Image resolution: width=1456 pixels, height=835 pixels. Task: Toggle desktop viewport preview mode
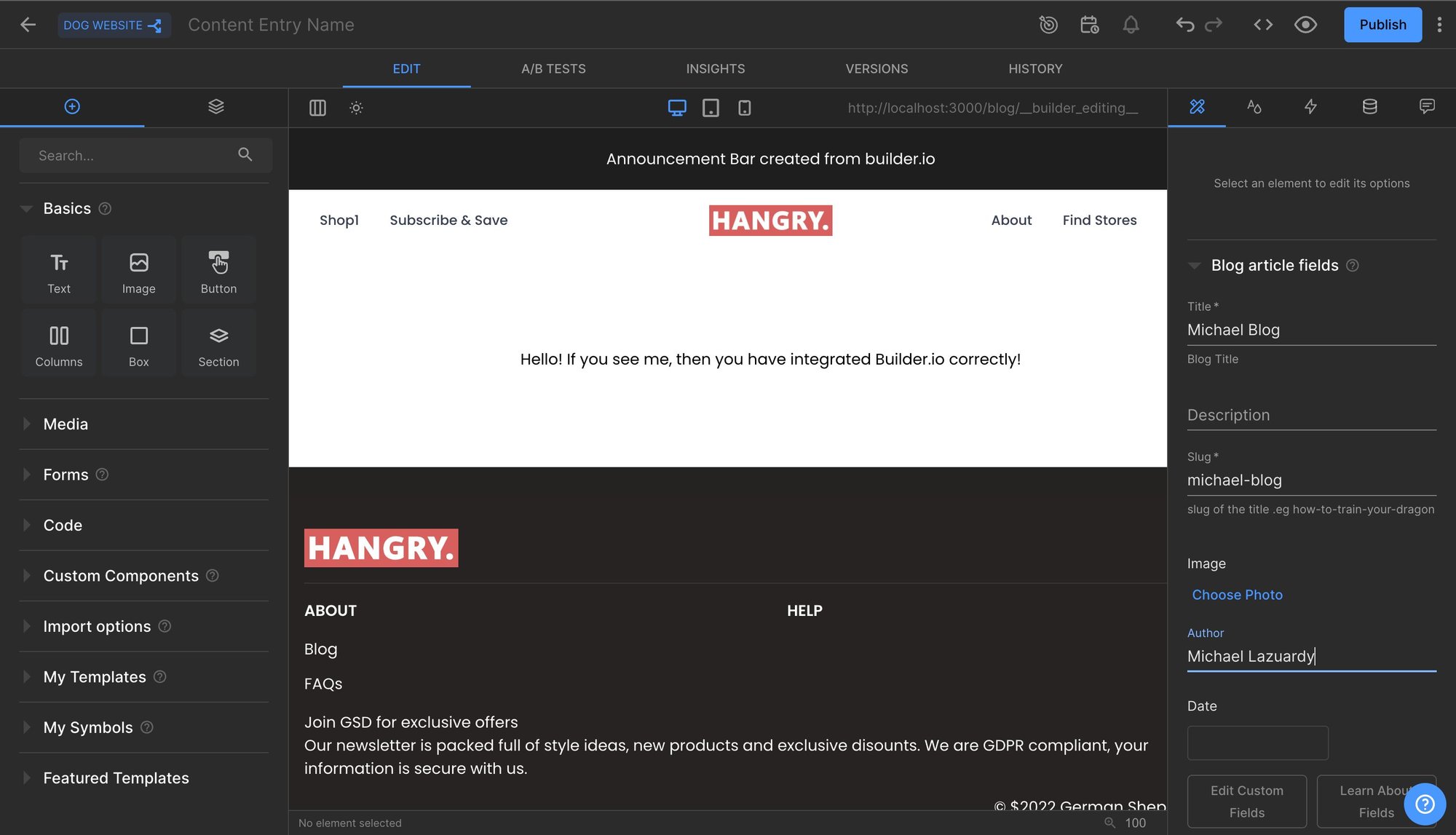pos(678,108)
